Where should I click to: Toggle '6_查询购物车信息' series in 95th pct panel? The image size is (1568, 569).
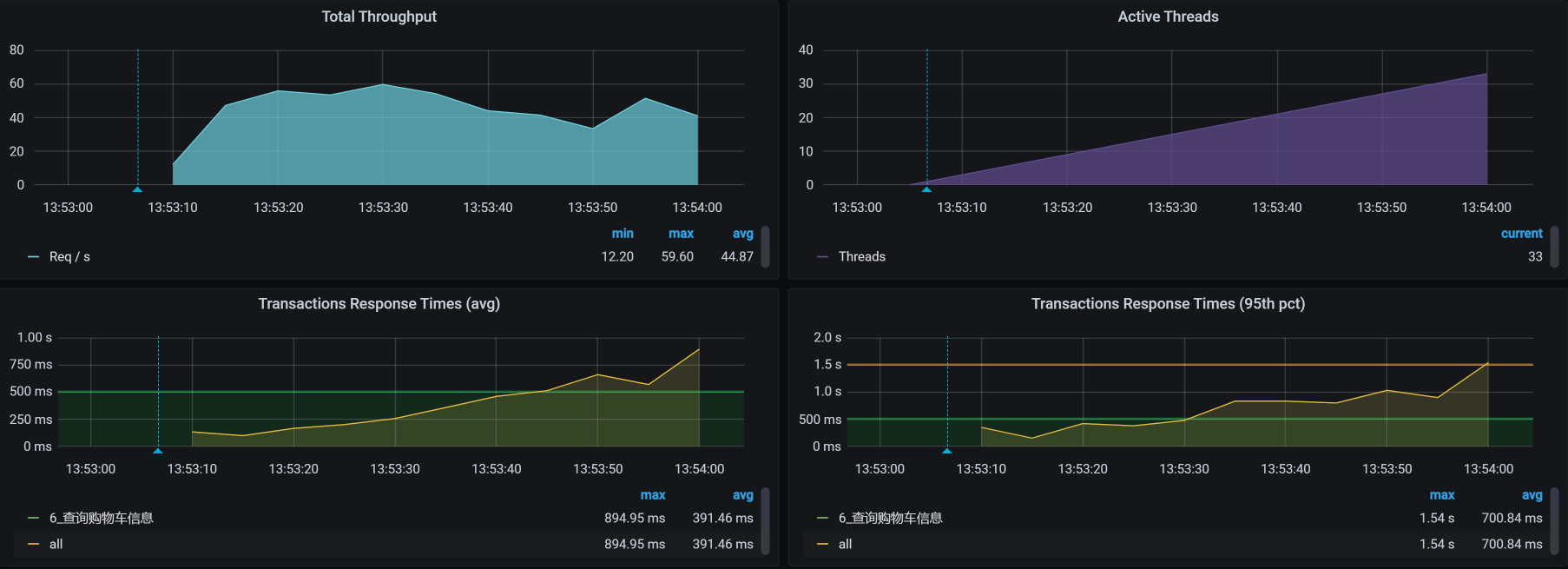coord(890,519)
